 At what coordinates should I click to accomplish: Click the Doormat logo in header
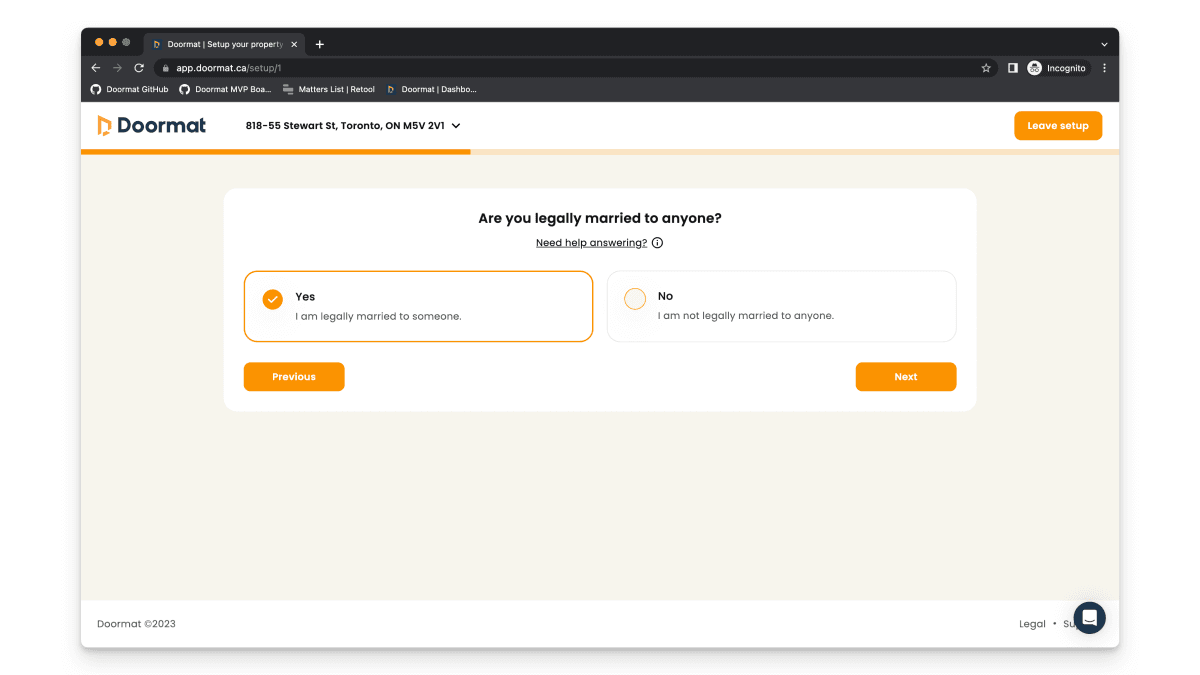pyautogui.click(x=151, y=125)
